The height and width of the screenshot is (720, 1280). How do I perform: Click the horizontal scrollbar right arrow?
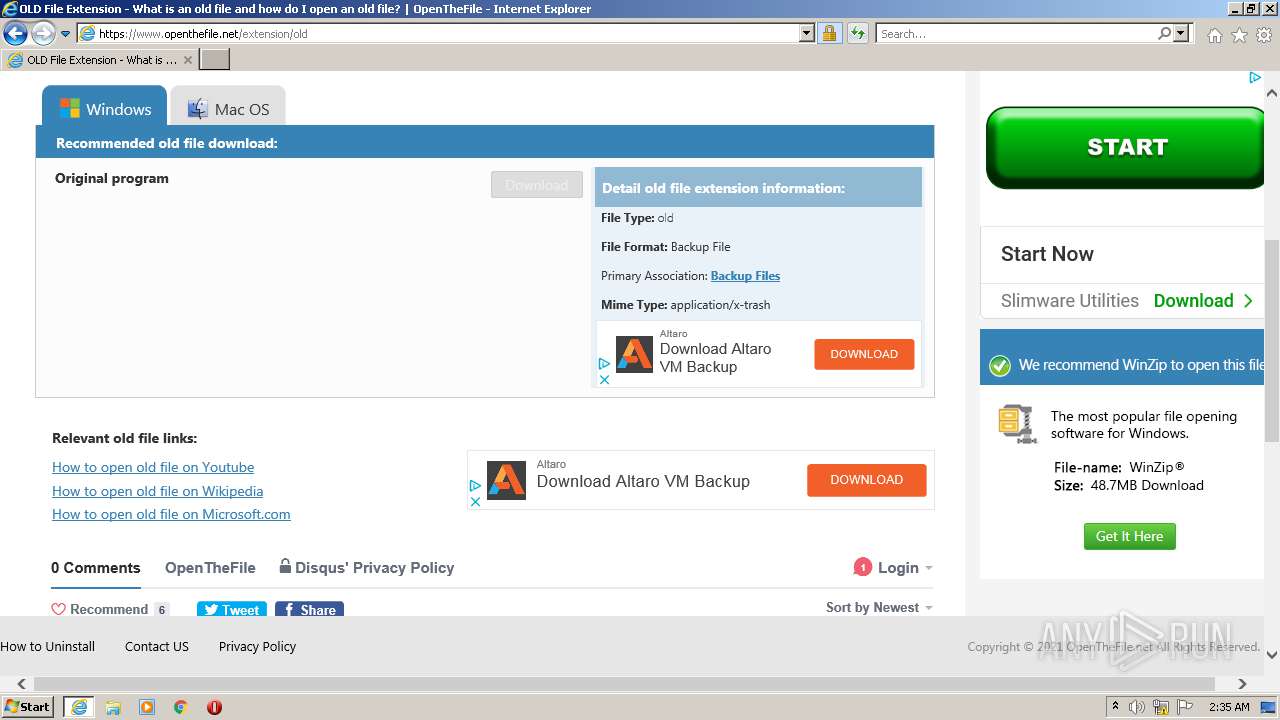1242,684
